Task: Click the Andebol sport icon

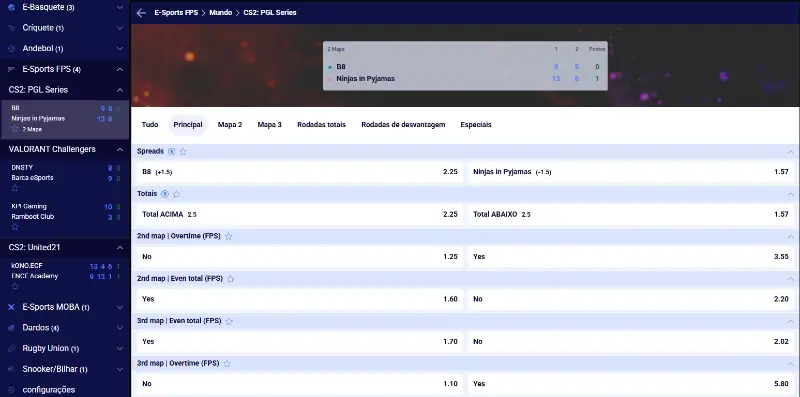Action: tap(11, 48)
